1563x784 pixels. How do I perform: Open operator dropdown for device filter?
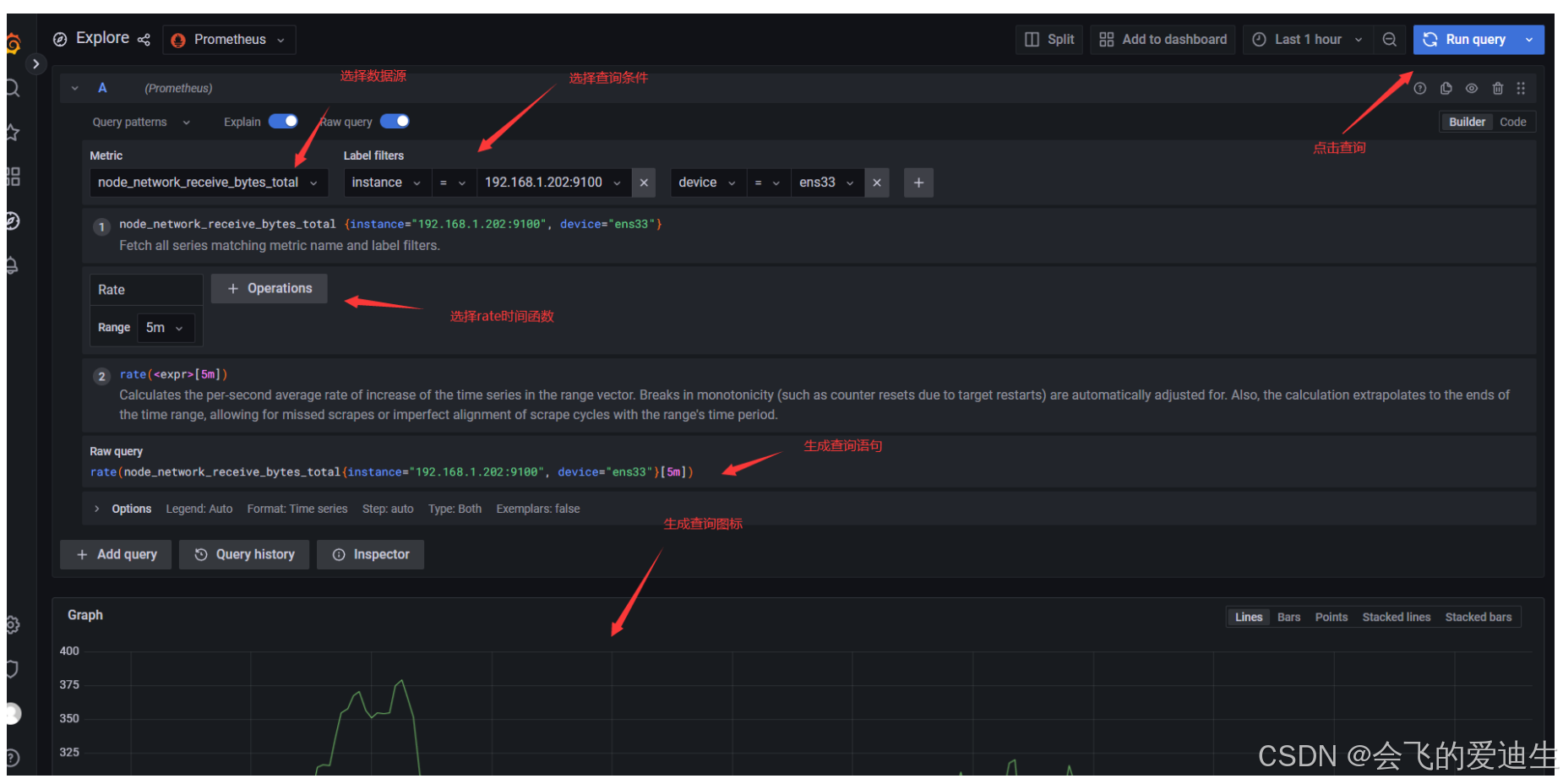pos(767,182)
